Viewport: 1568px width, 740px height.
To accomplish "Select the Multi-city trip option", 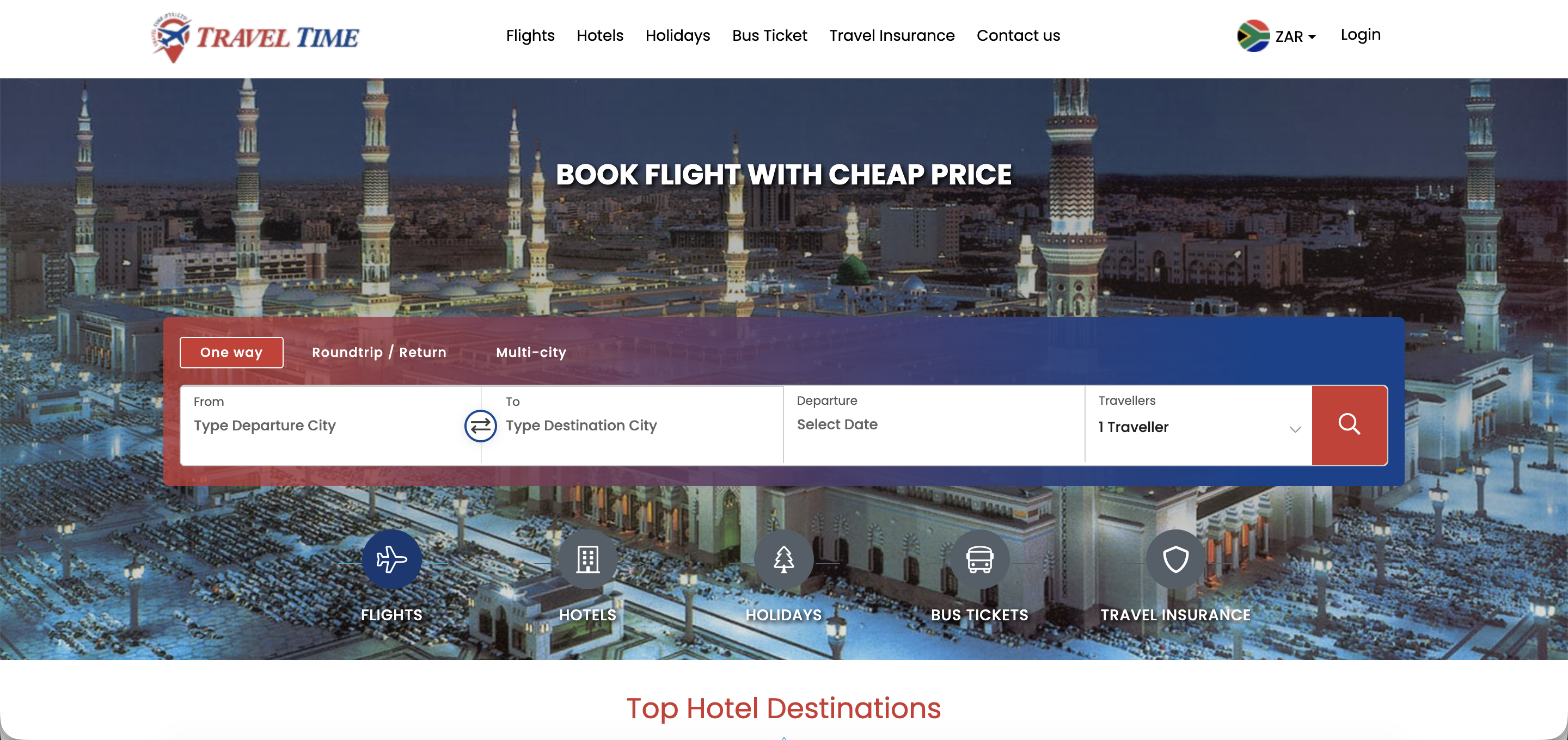I will 531,353.
